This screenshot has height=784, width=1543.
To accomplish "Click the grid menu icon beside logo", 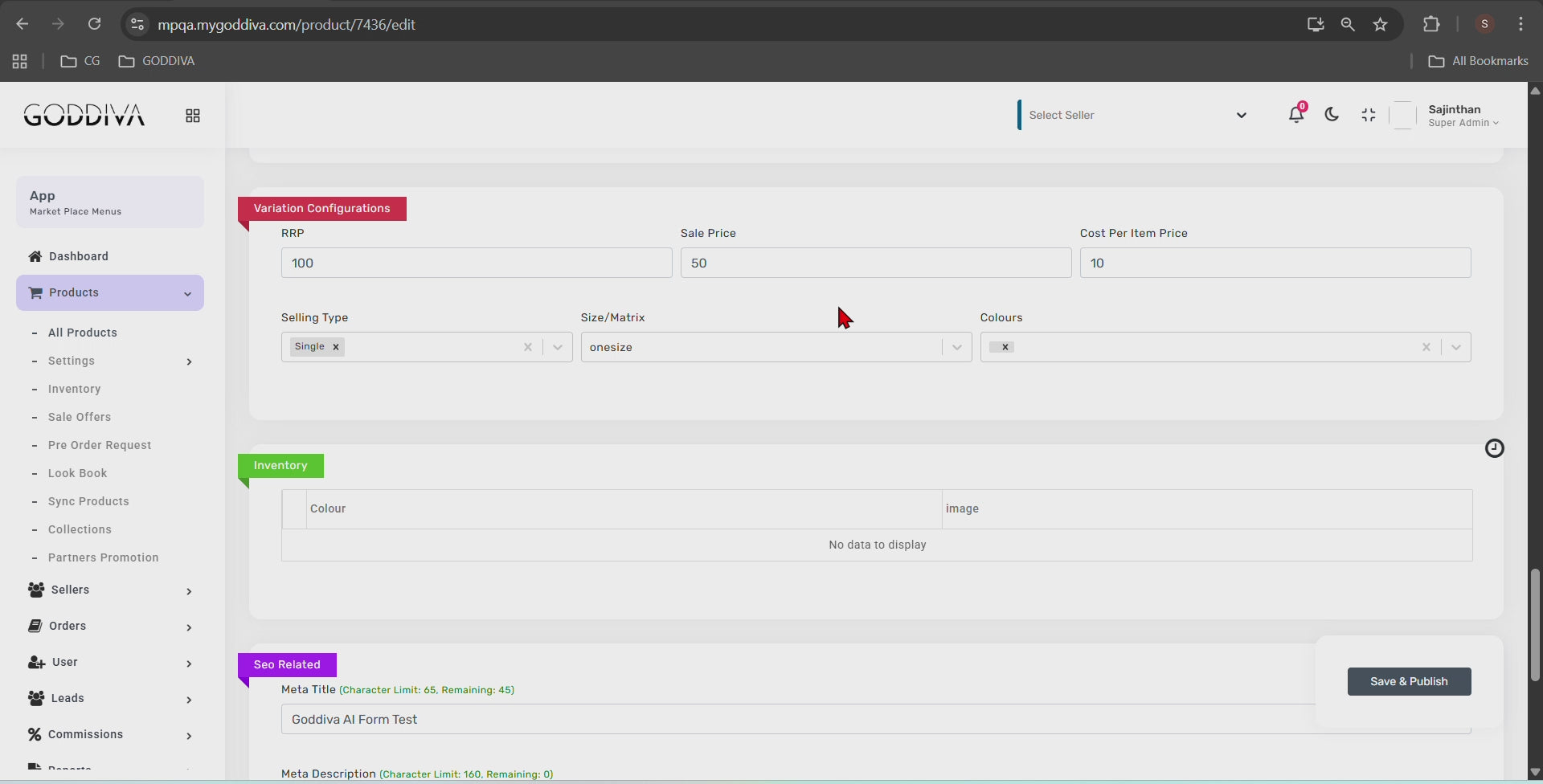I will (193, 116).
